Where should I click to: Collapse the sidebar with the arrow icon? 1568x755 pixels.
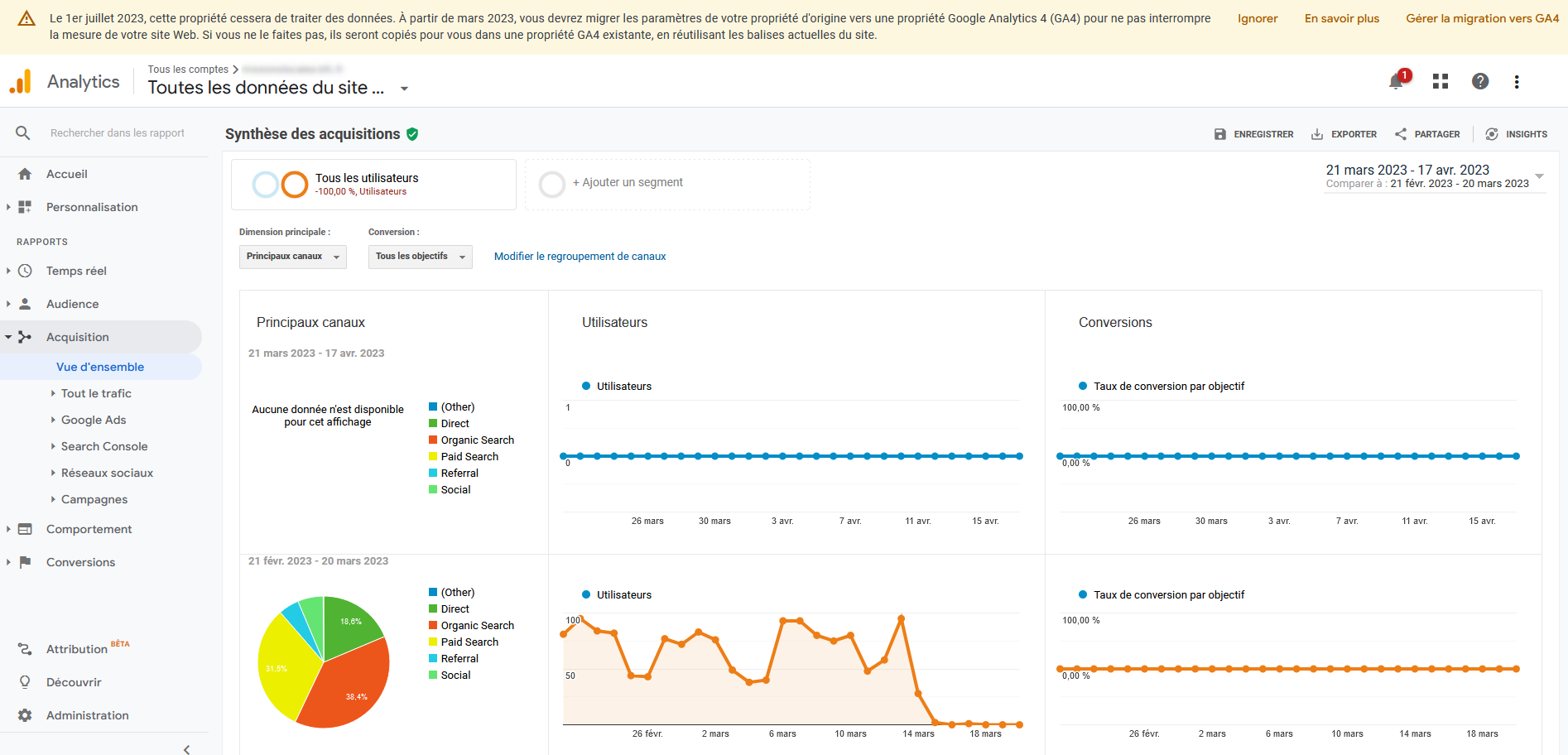click(187, 749)
